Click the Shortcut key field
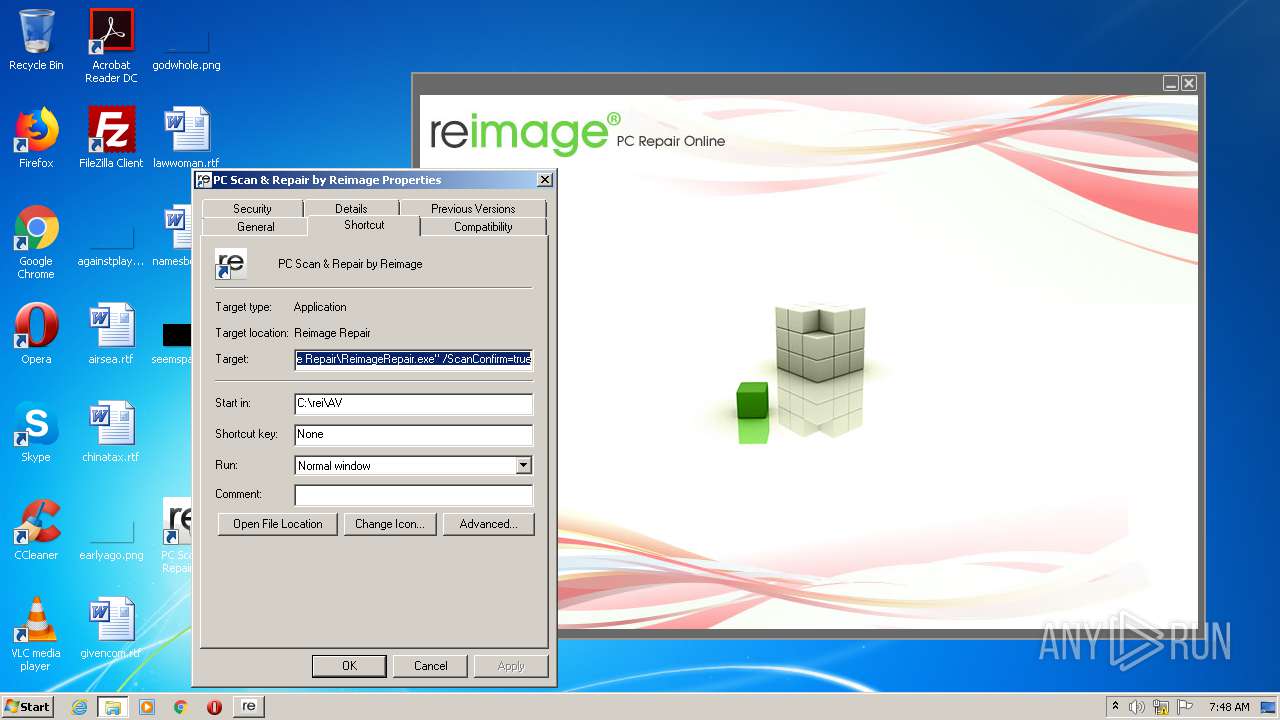The image size is (1280, 720). [414, 435]
